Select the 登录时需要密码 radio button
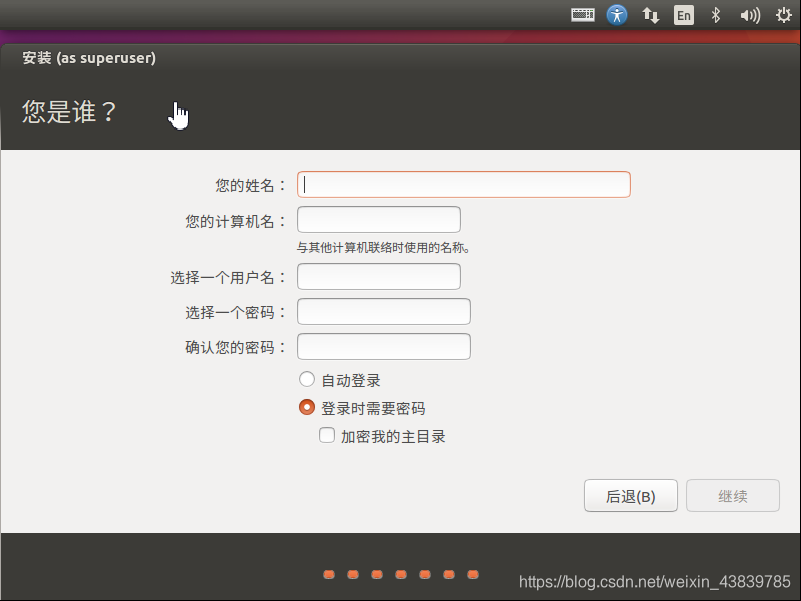 coord(307,407)
